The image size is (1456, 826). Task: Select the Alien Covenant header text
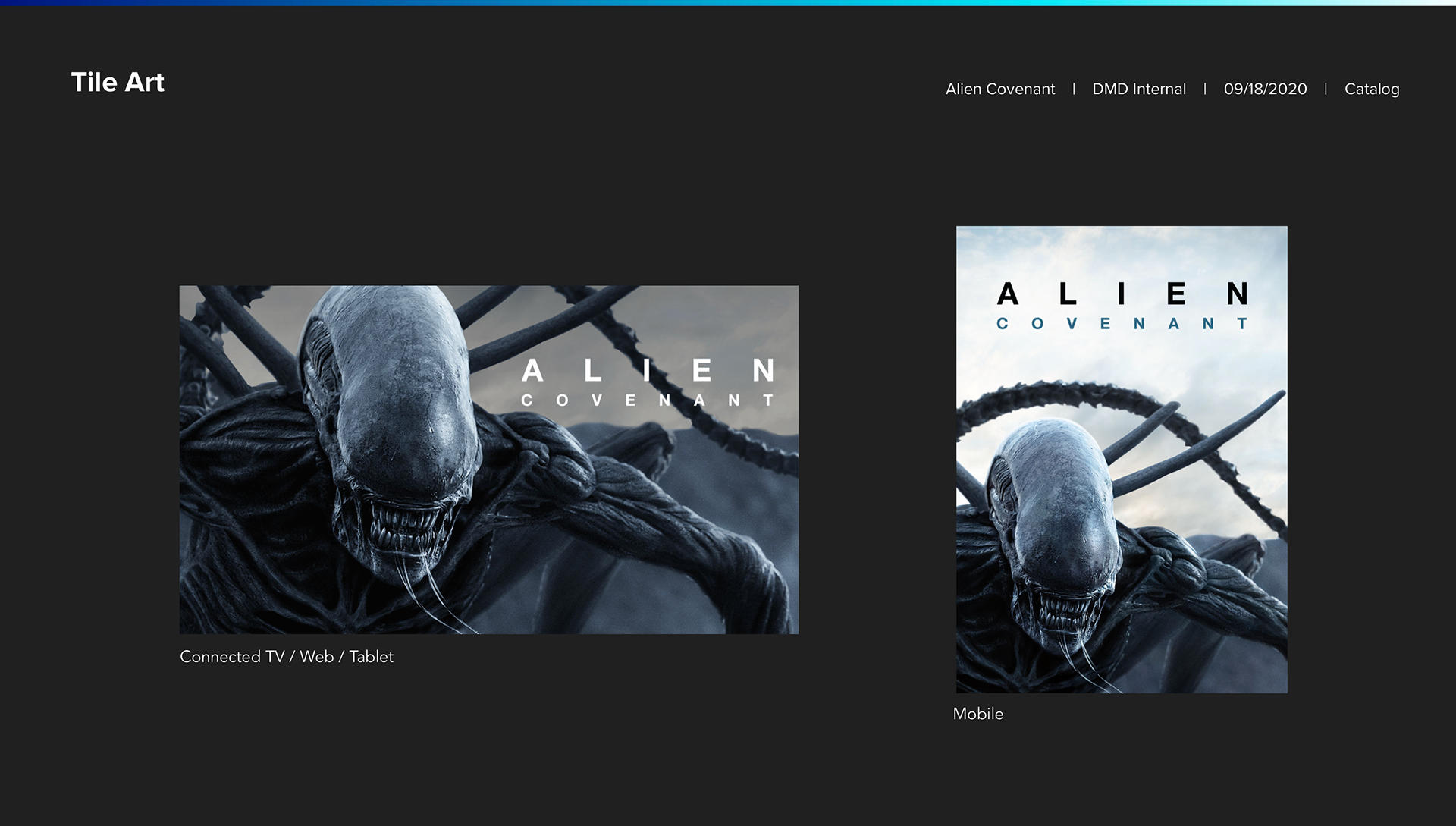(x=999, y=89)
